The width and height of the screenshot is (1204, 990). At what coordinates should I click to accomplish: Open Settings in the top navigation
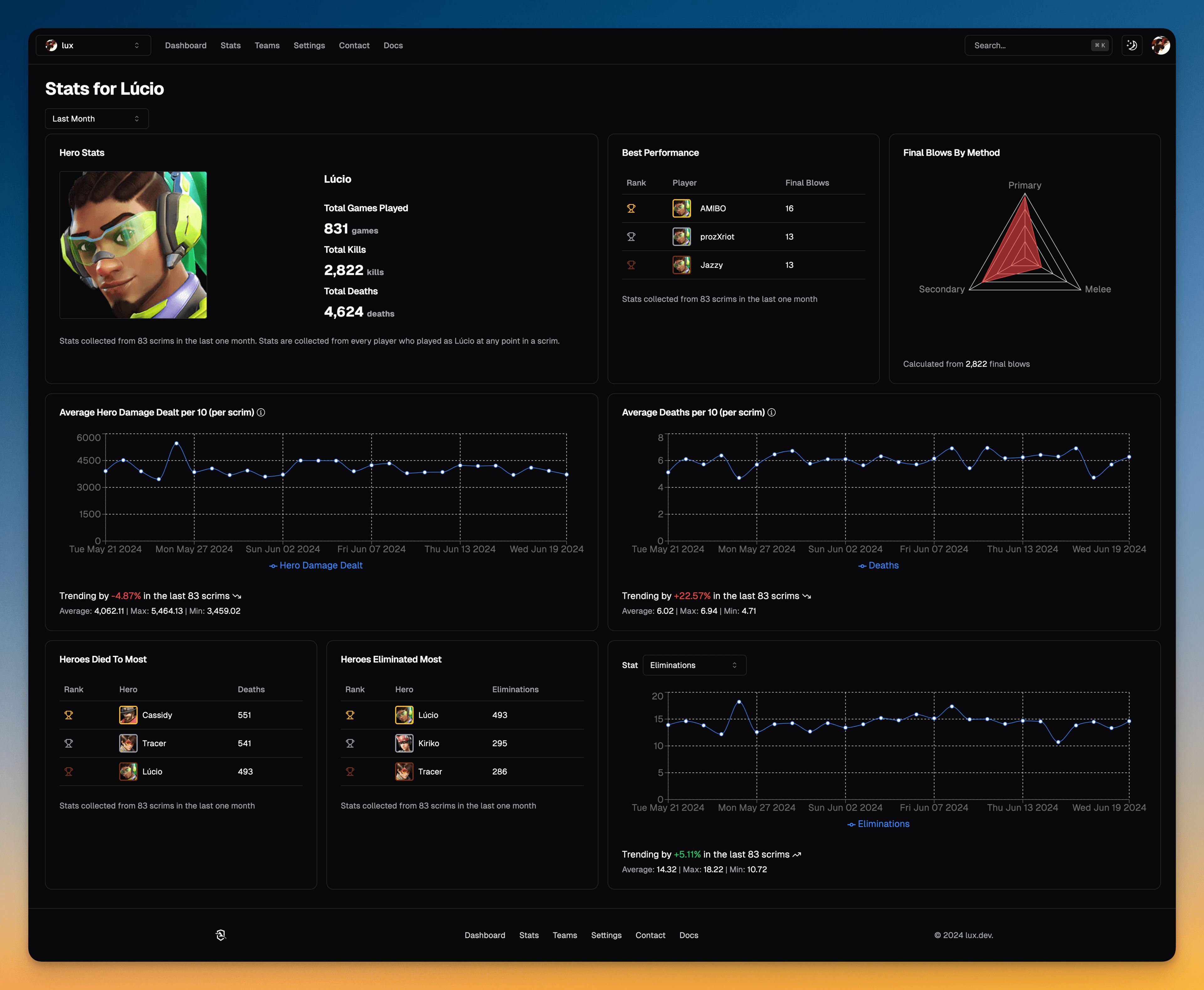[x=309, y=45]
